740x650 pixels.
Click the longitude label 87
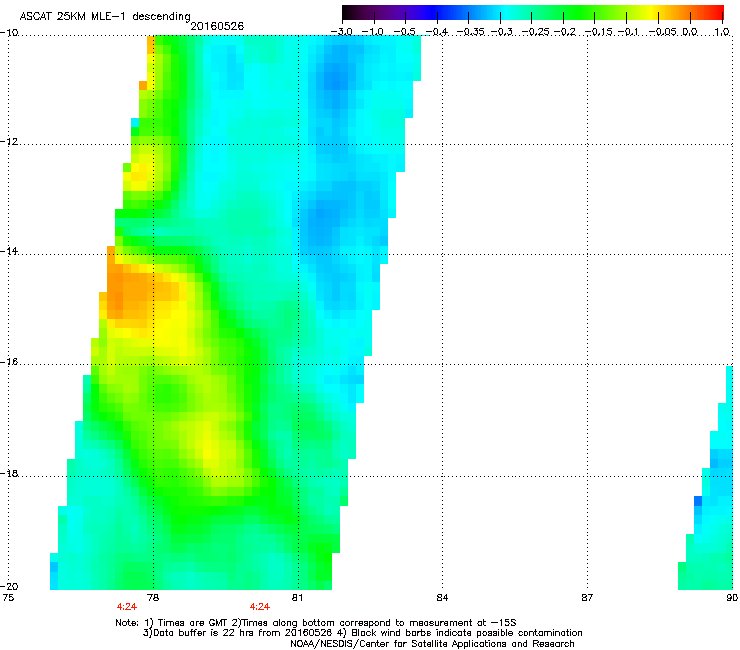pyautogui.click(x=587, y=598)
